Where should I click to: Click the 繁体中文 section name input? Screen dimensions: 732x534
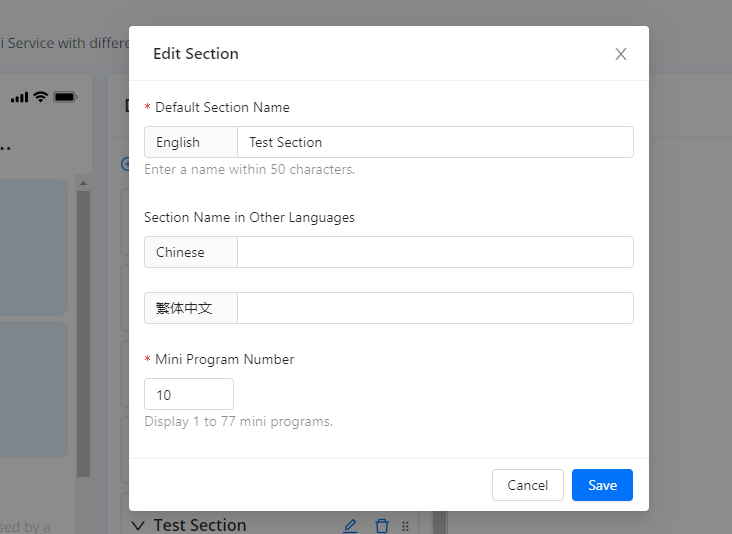coord(434,308)
